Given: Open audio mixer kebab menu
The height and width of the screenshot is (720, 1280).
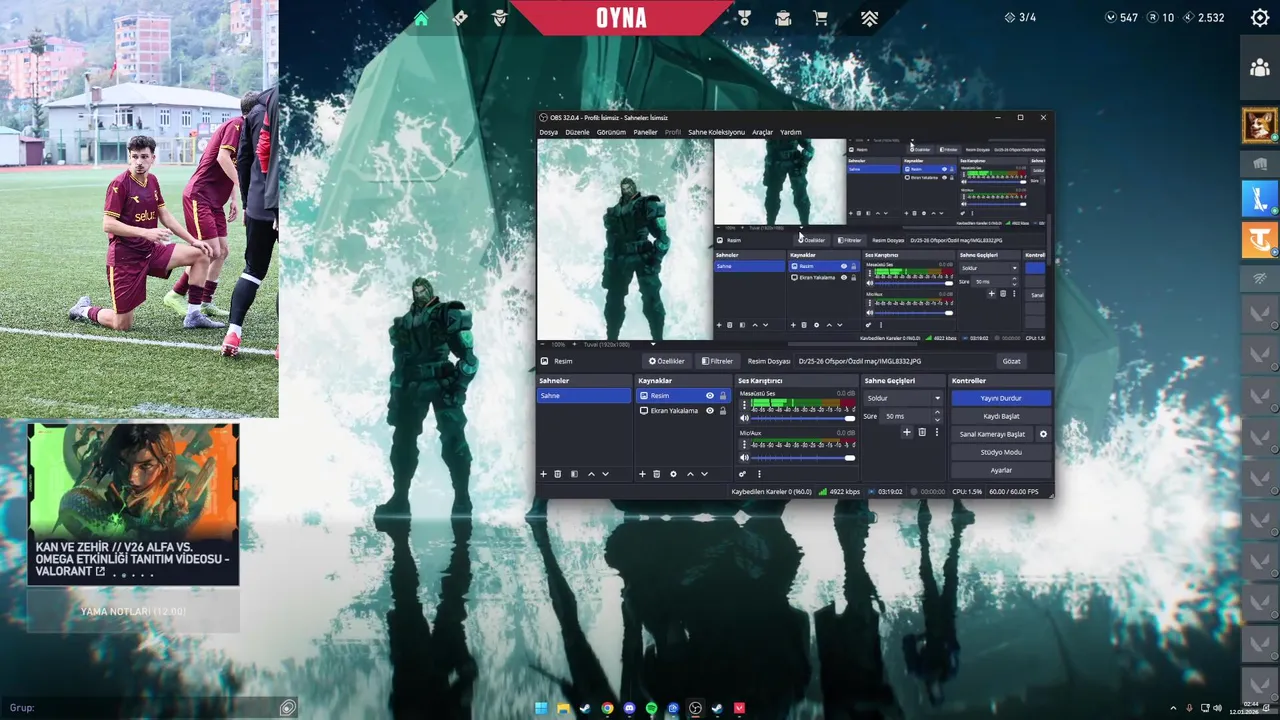Looking at the screenshot, I should click(x=759, y=474).
